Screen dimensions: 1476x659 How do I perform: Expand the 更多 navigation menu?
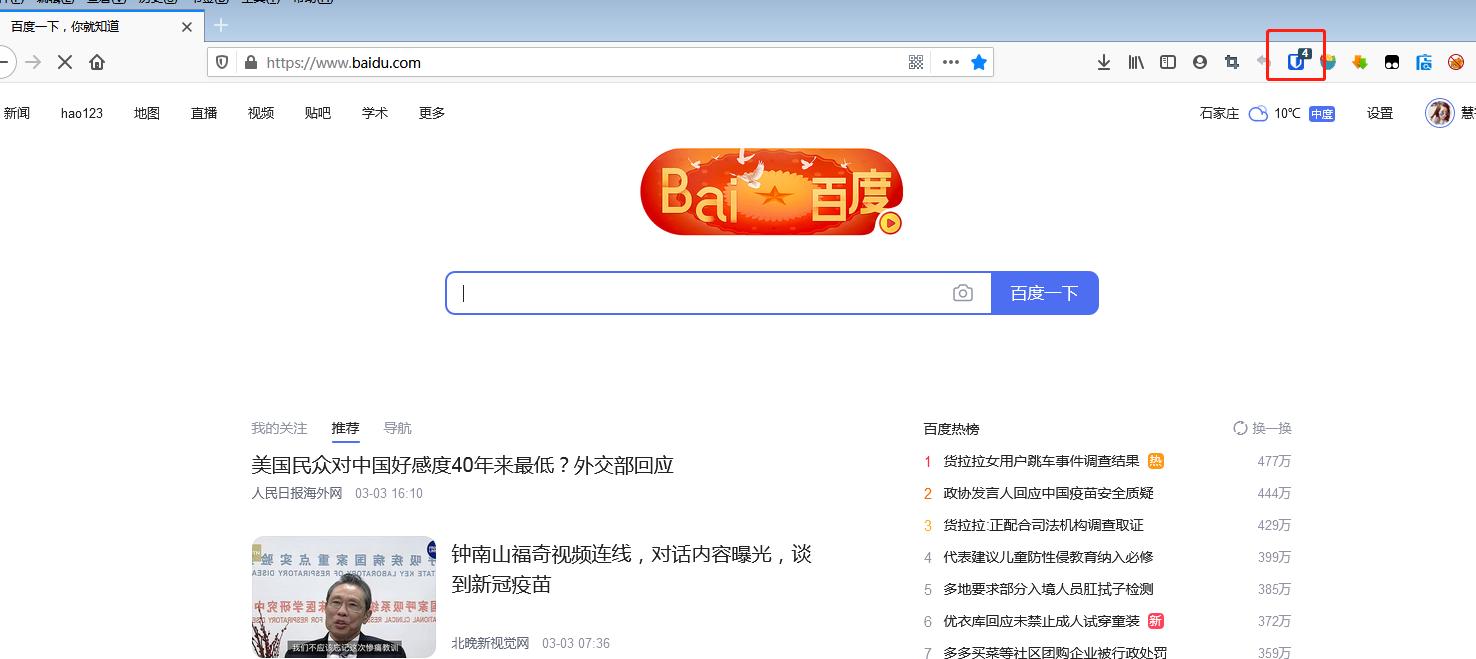coord(431,112)
